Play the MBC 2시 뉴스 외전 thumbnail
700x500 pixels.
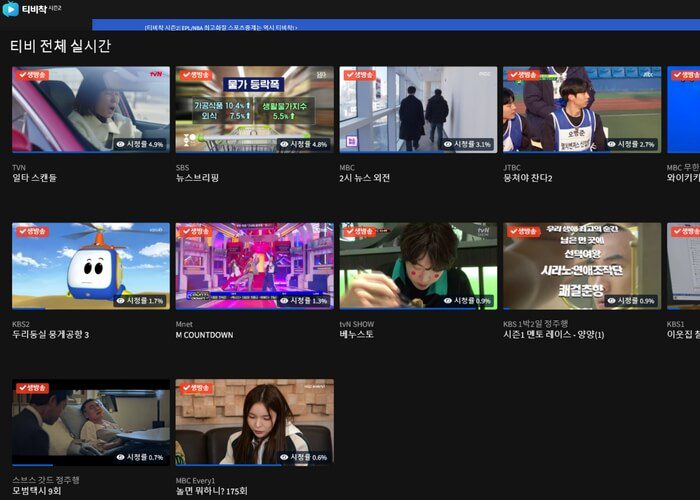point(418,108)
